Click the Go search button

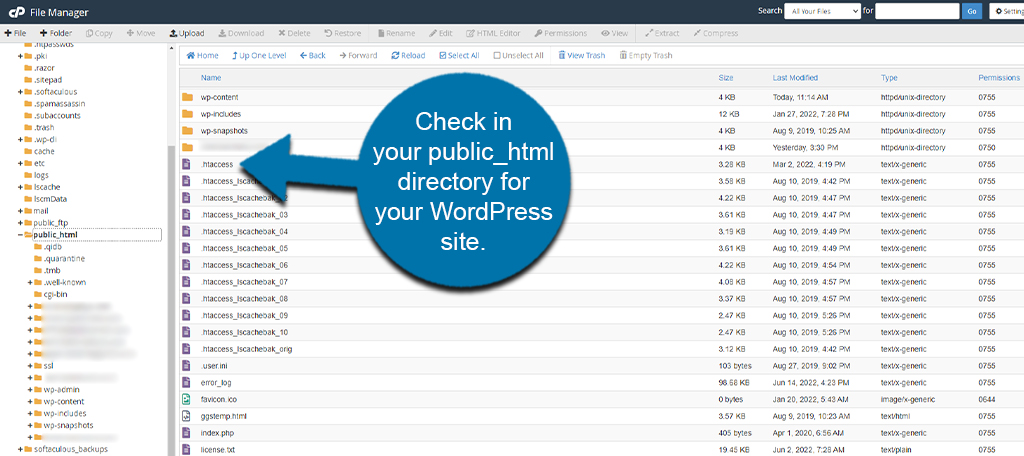click(972, 11)
